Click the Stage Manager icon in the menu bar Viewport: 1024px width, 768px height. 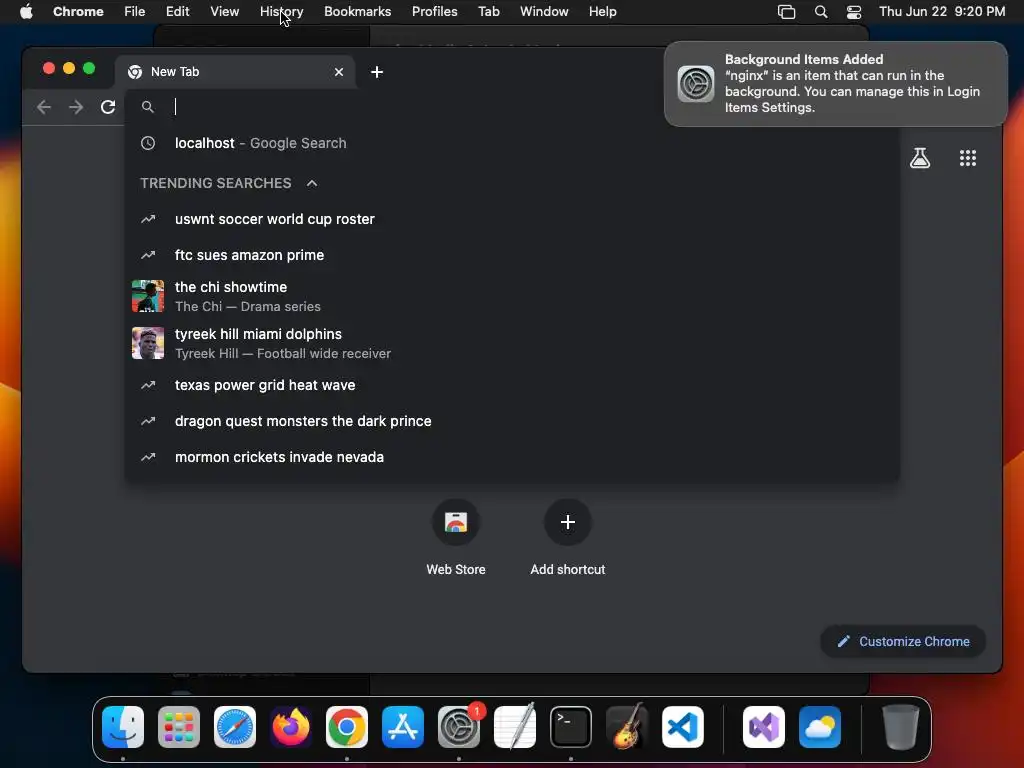click(x=786, y=12)
